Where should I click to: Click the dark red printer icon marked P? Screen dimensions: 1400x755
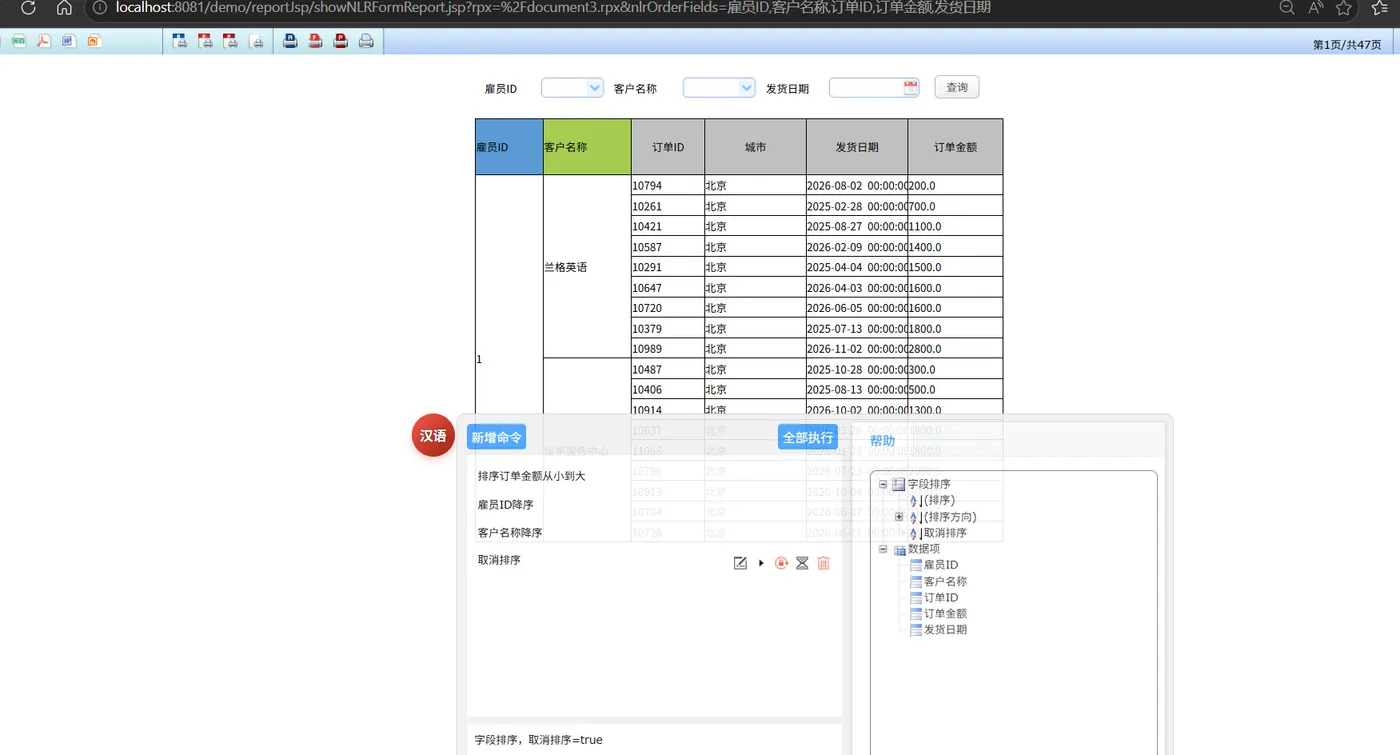[x=340, y=41]
